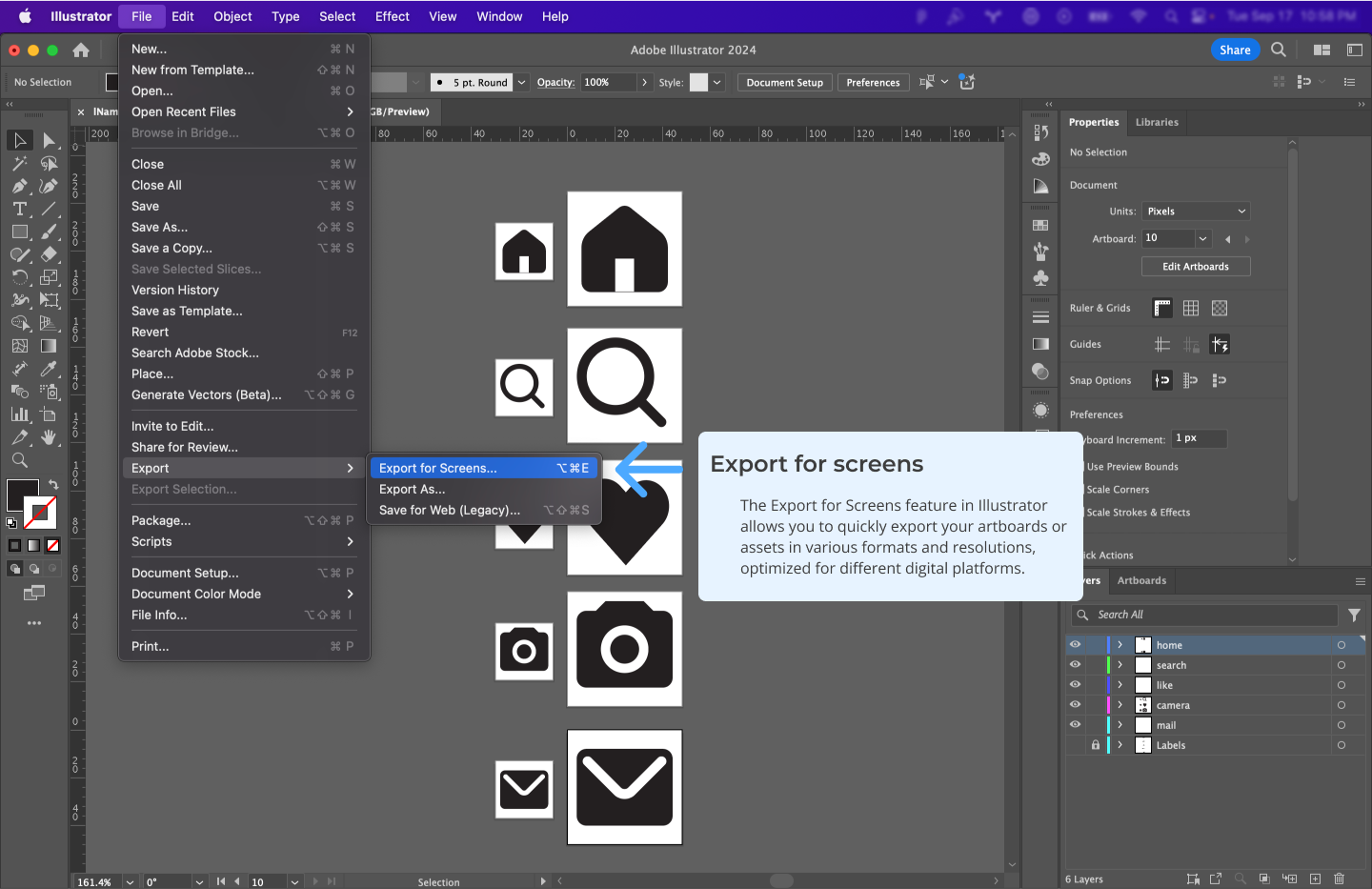This screenshot has height=889, width=1372.
Task: Click the Edit Artboards button
Action: tap(1195, 266)
